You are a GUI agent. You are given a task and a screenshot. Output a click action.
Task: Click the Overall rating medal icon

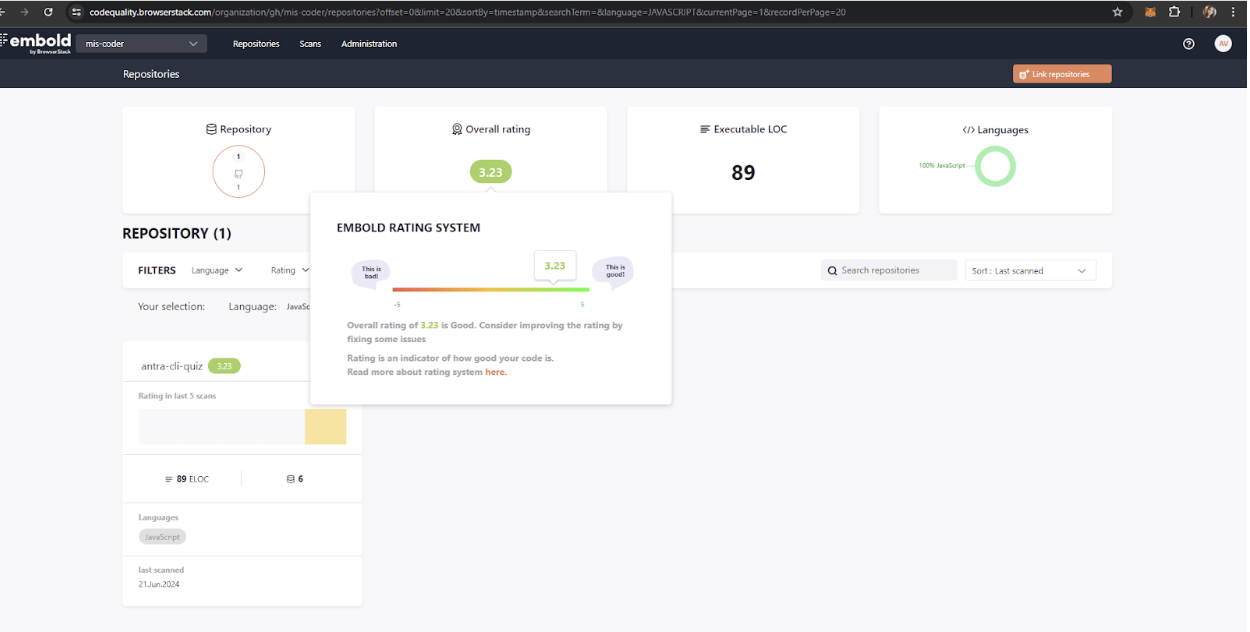click(x=457, y=130)
